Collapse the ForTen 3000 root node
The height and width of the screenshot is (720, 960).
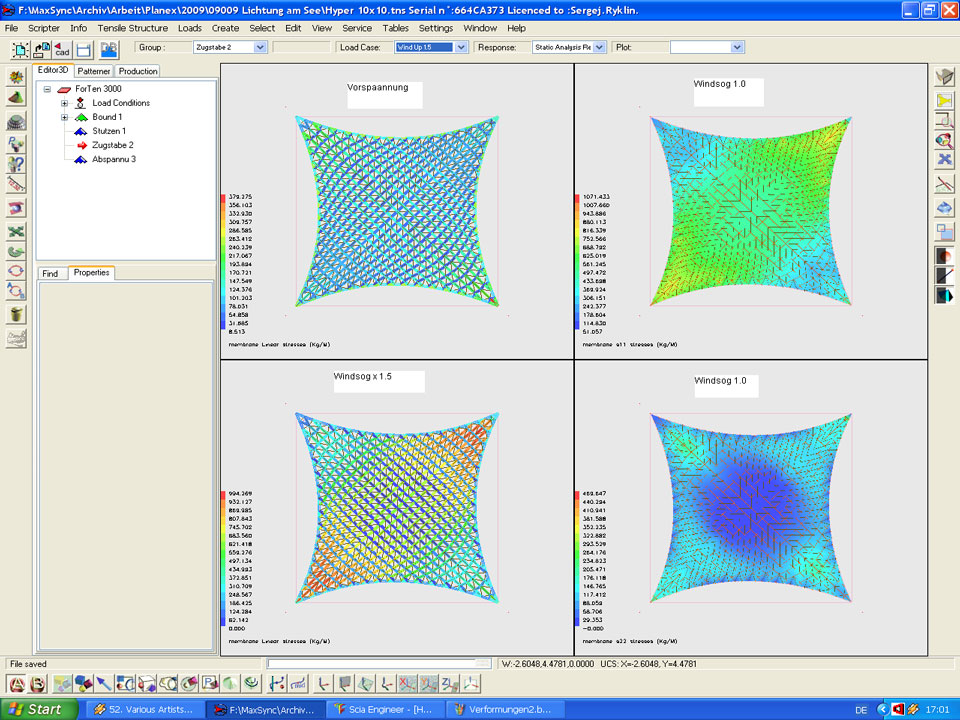(x=47, y=89)
